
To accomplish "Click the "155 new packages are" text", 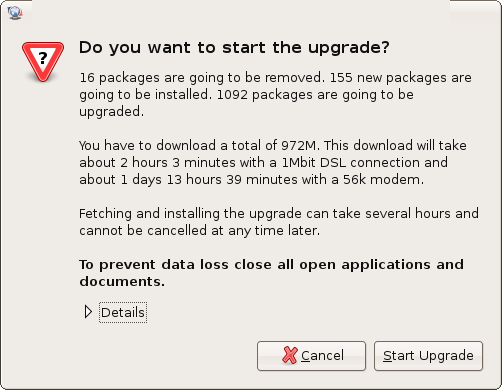I will 401,78.
